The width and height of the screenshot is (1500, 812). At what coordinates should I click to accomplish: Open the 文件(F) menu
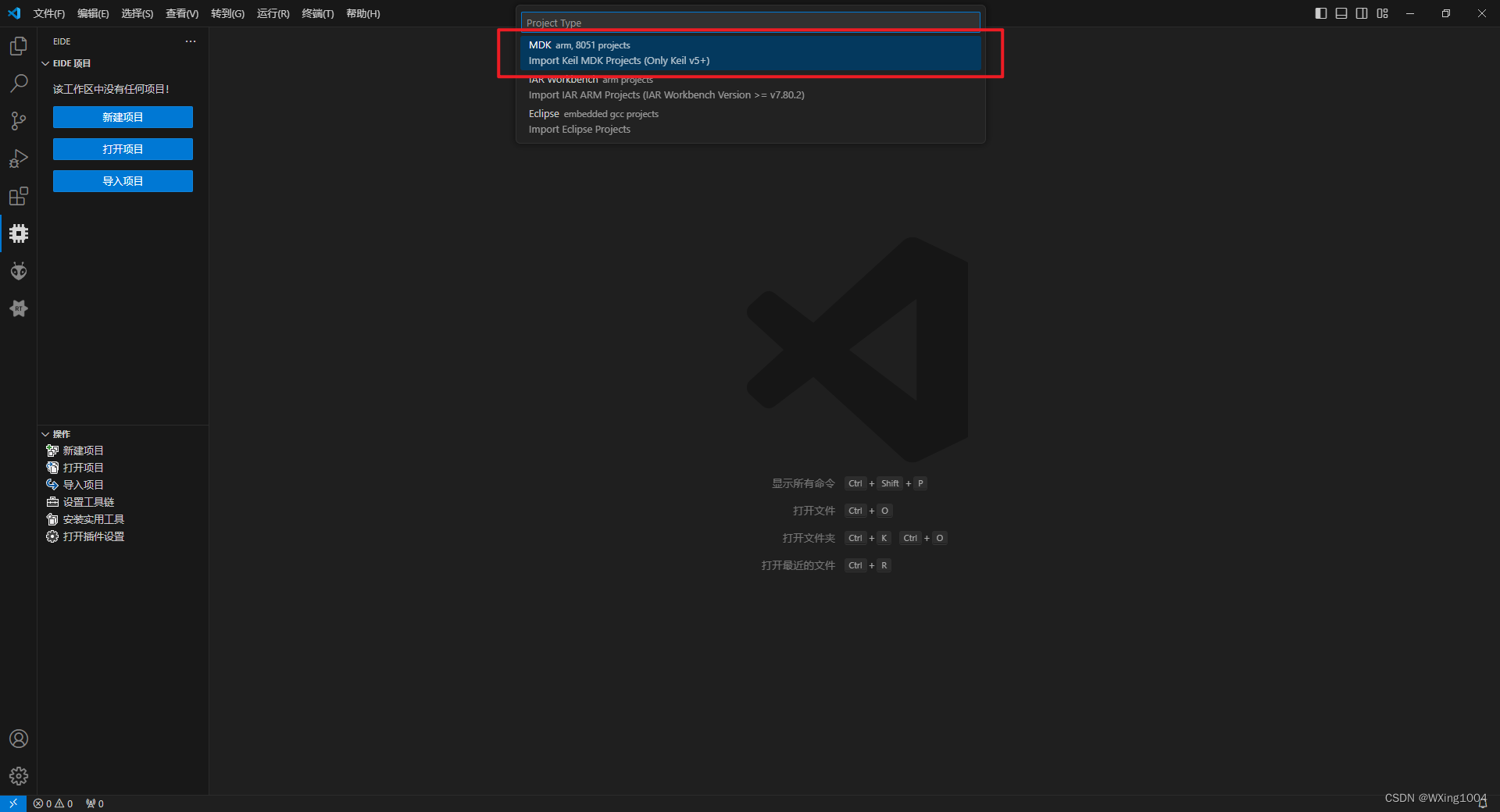click(x=48, y=13)
